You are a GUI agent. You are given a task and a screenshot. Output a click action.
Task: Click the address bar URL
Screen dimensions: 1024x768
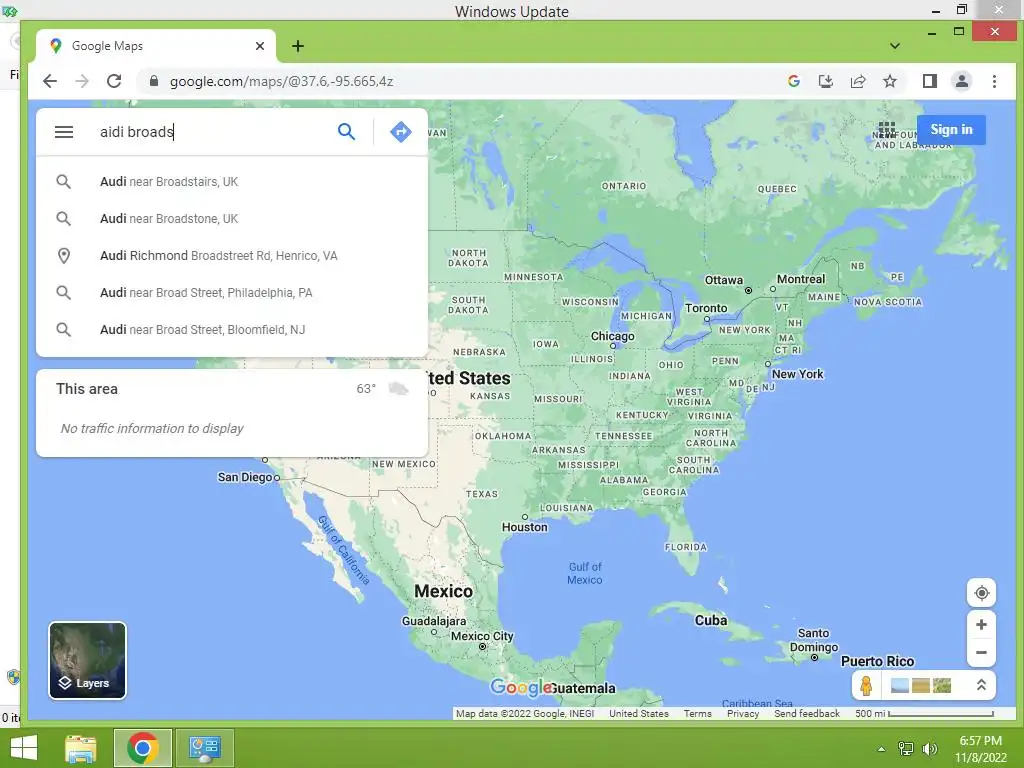click(x=281, y=81)
